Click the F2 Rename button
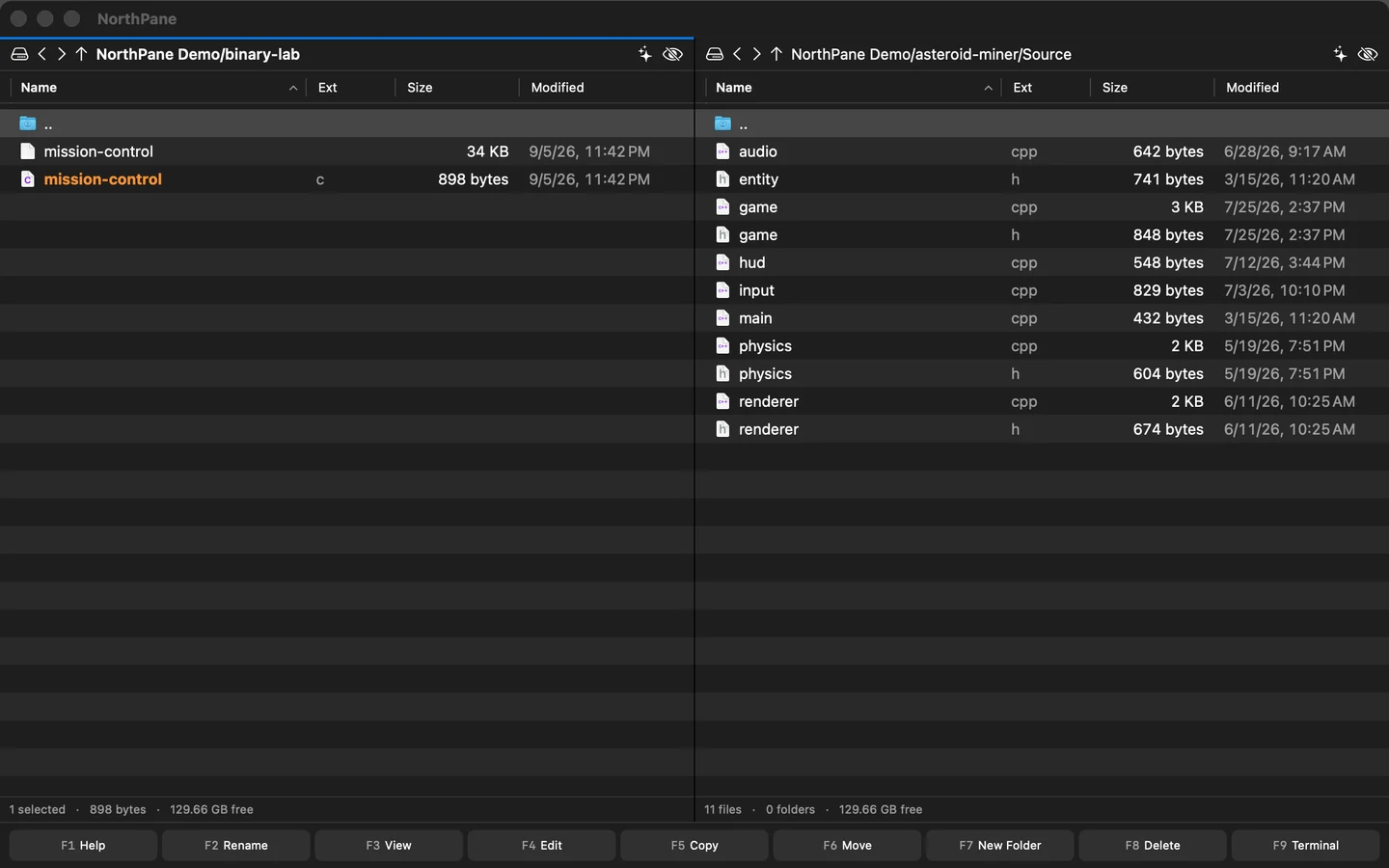The height and width of the screenshot is (868, 1389). [x=236, y=845]
